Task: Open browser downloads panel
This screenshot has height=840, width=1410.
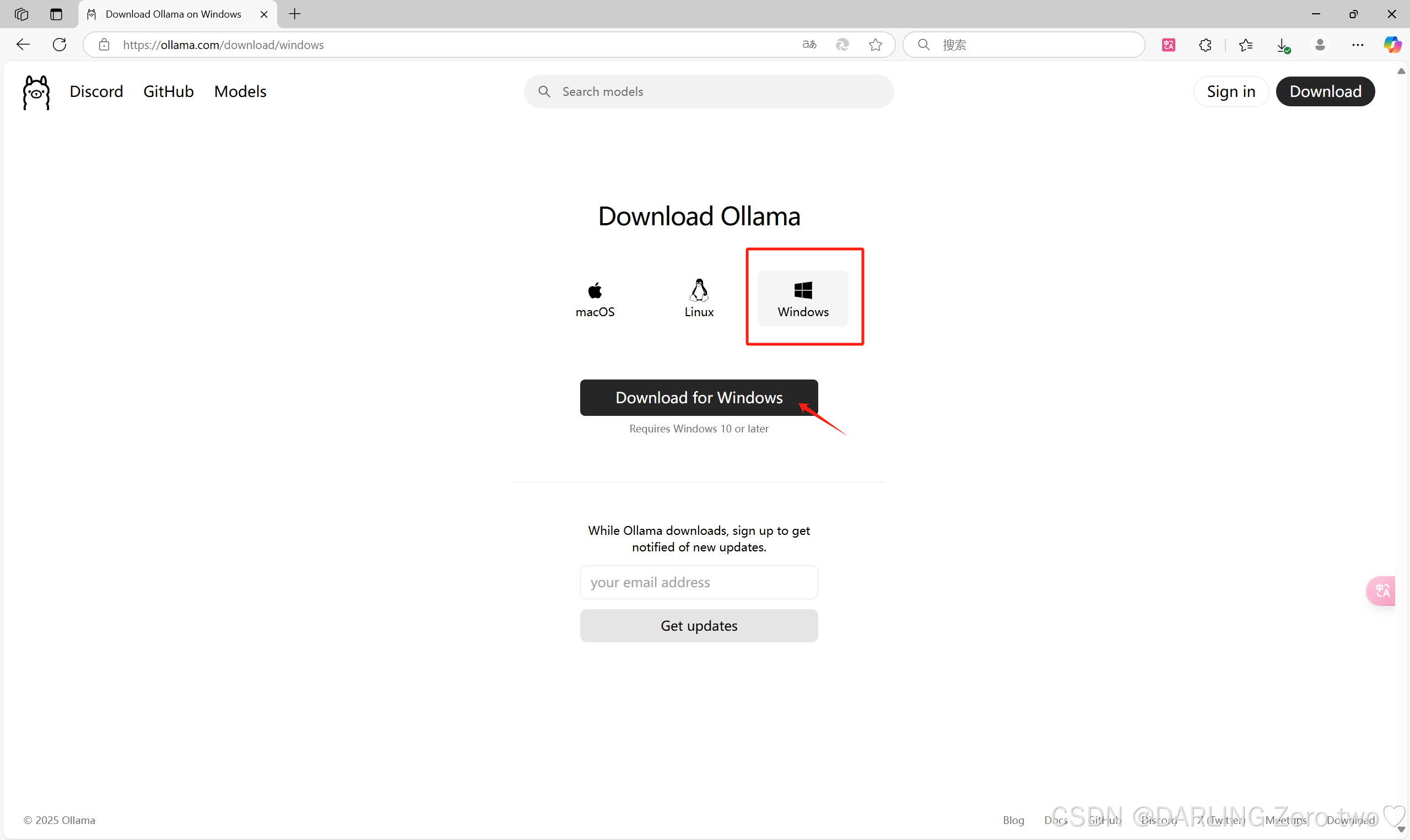Action: pos(1283,45)
